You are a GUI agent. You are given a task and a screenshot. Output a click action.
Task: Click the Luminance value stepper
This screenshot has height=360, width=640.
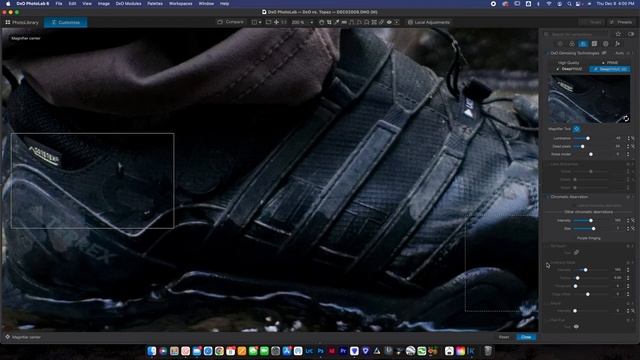[x=628, y=138]
